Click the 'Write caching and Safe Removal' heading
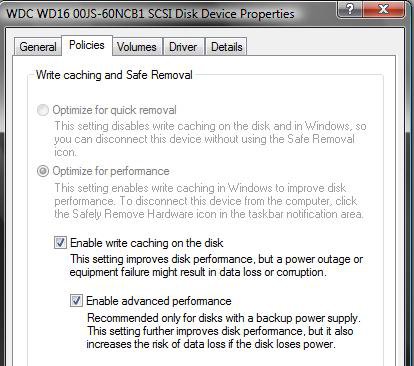Screen dimensions: 414x366 [x=114, y=75]
